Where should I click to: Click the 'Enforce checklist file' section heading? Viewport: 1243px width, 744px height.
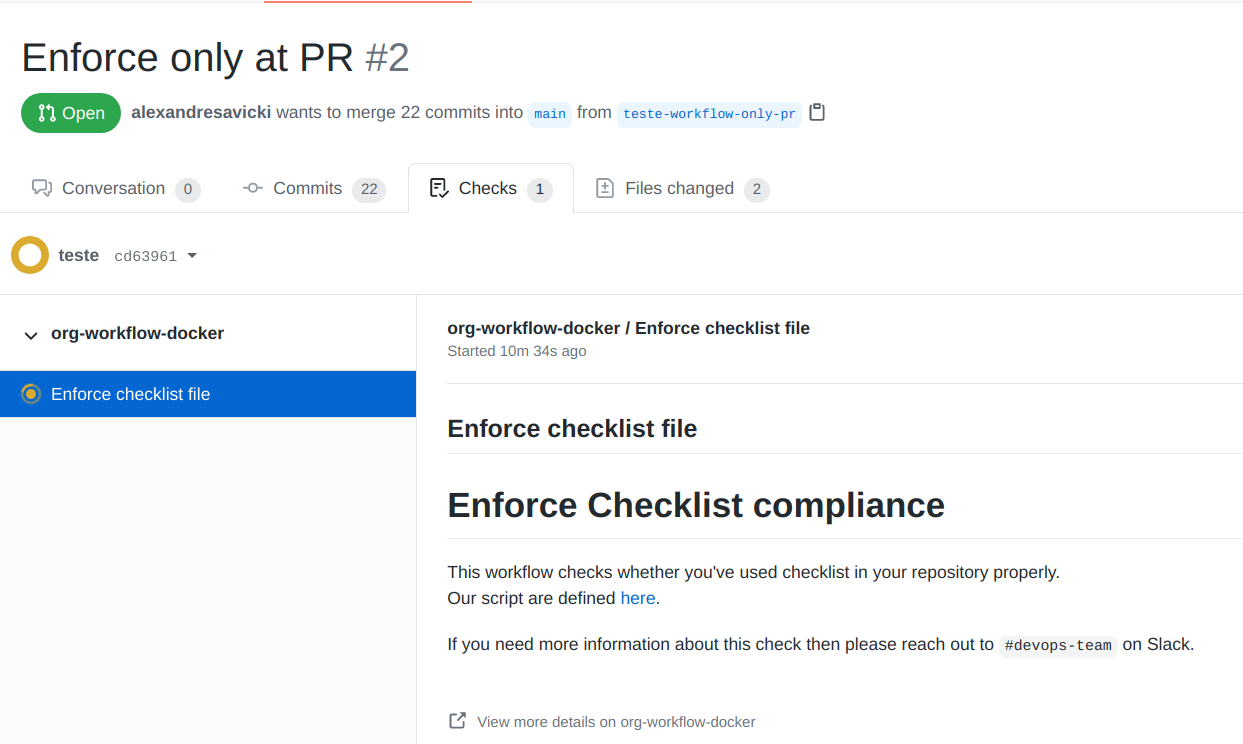572,429
